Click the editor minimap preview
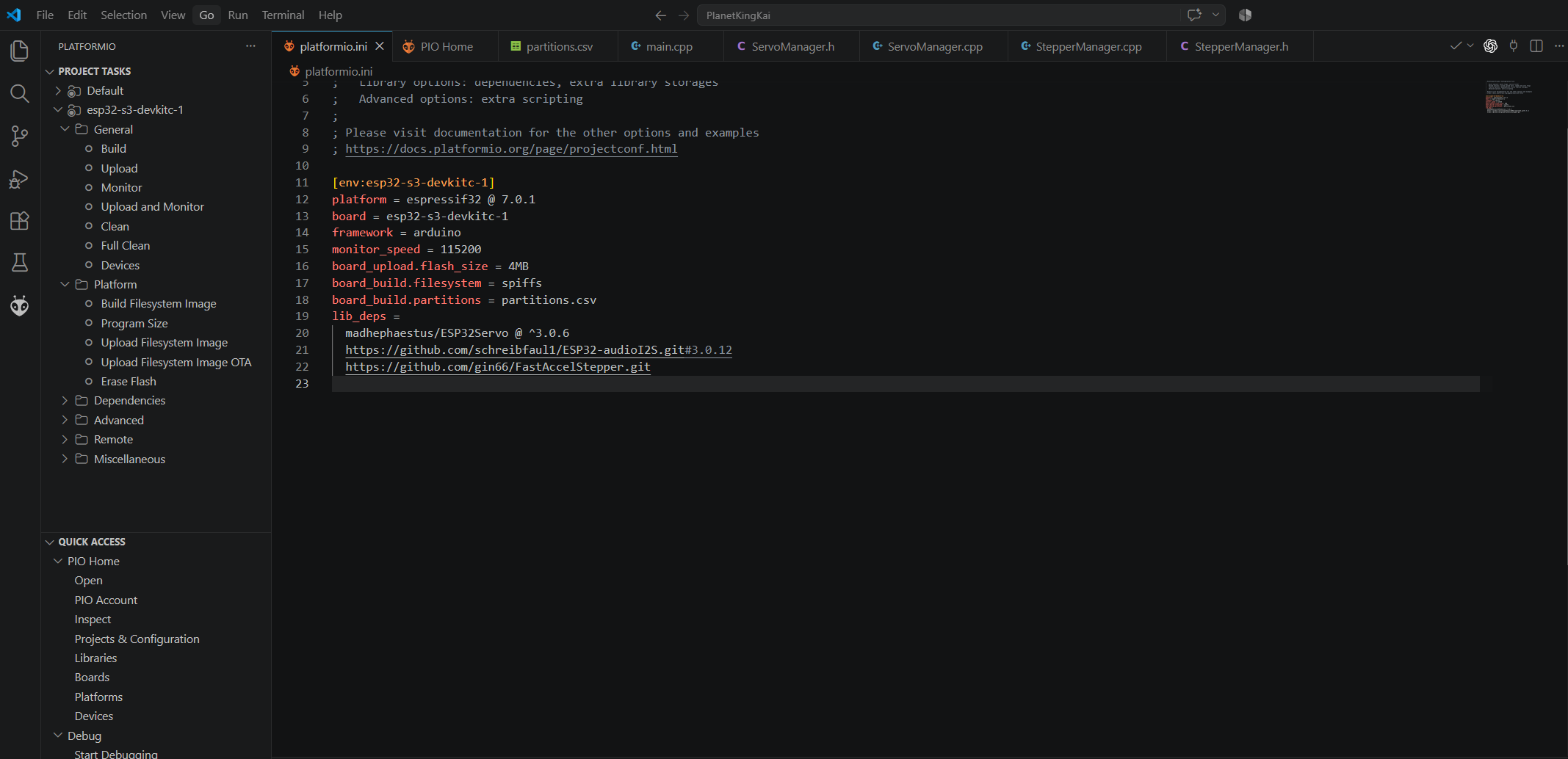Viewport: 1568px width, 759px height. click(x=1509, y=97)
